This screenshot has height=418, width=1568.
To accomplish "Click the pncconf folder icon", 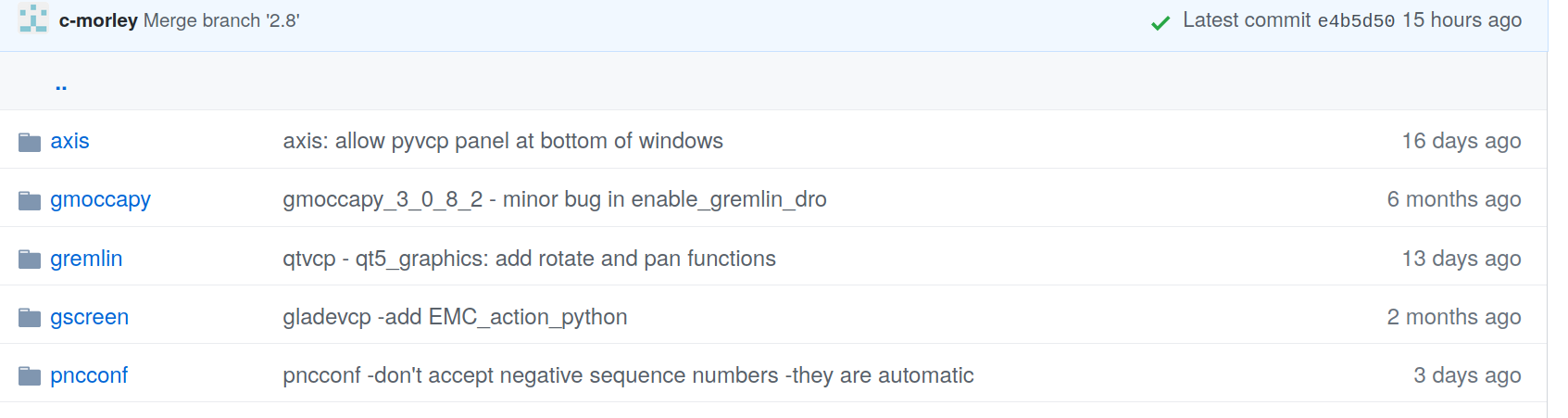I will pos(30,376).
